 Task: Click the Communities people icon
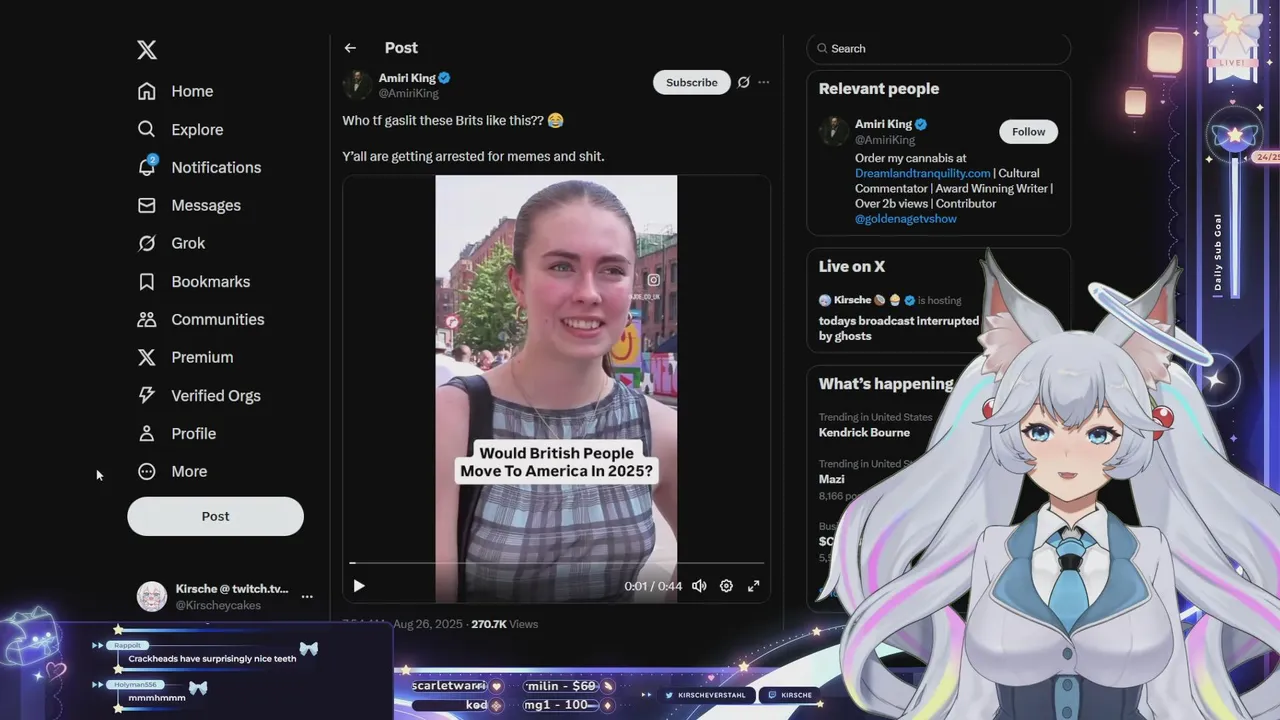(x=147, y=320)
